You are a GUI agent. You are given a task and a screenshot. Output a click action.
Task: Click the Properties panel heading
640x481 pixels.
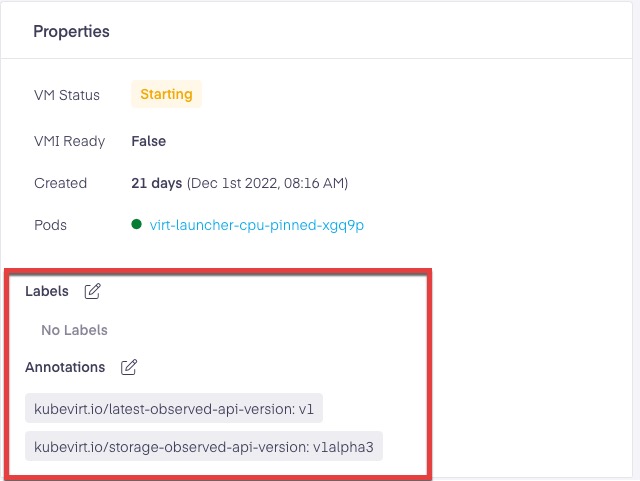coord(71,31)
